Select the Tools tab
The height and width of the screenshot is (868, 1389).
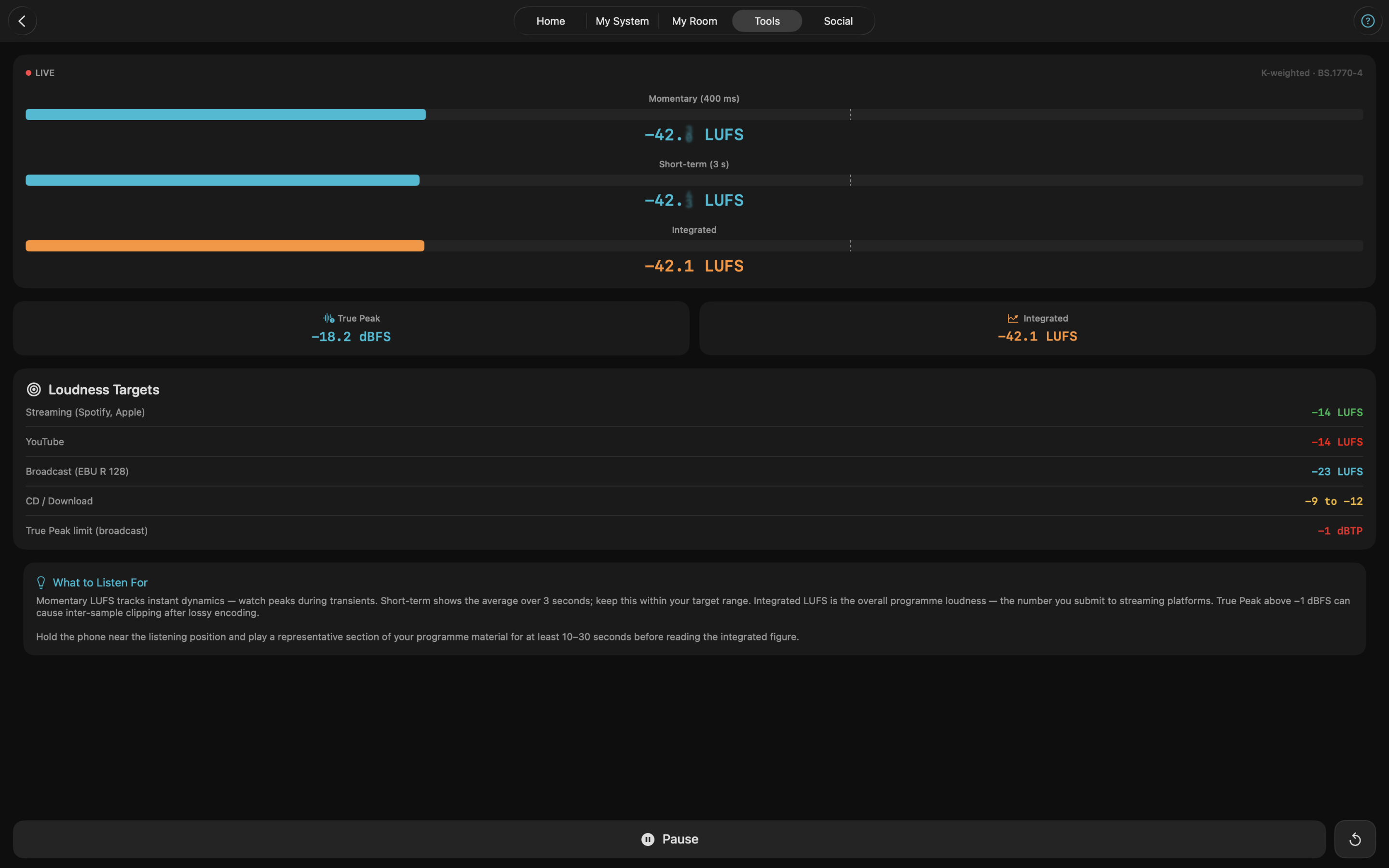pos(767,21)
